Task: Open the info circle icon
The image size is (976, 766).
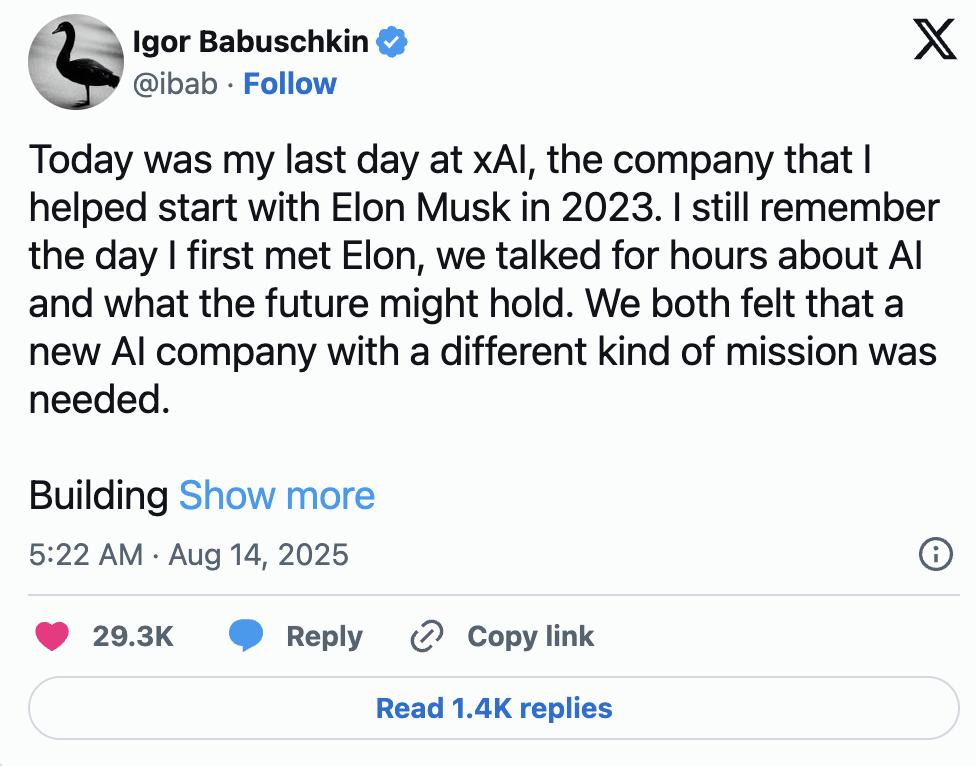Action: 935,554
